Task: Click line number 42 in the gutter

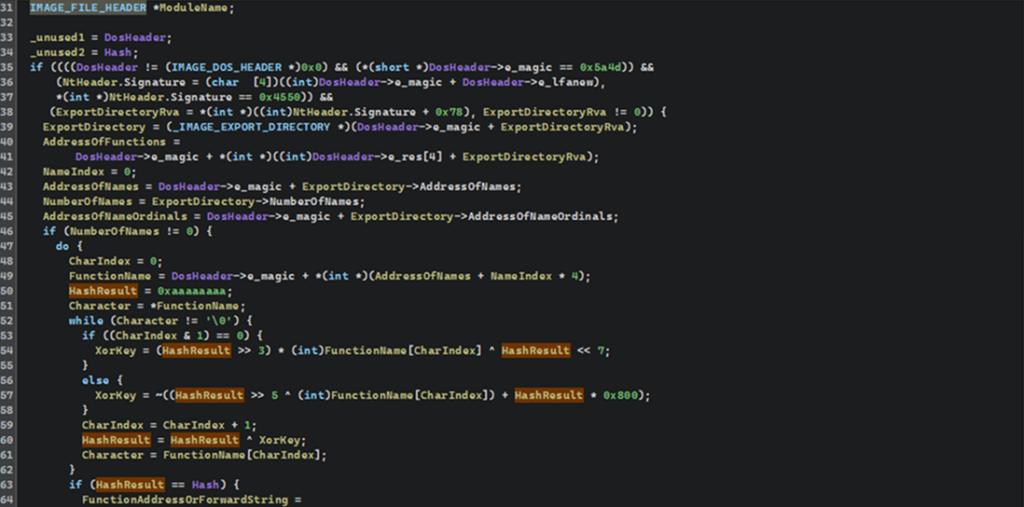Action: [x=8, y=172]
